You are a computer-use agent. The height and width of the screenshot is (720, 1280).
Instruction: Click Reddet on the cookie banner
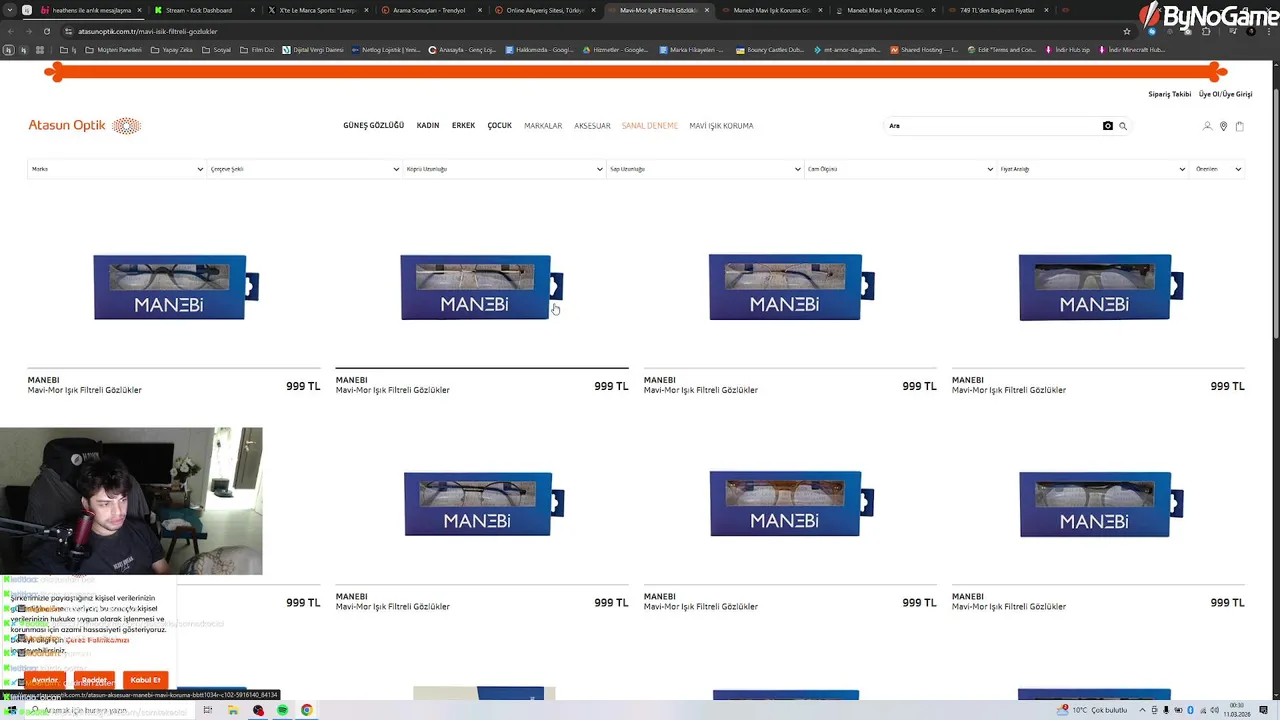pyautogui.click(x=95, y=680)
